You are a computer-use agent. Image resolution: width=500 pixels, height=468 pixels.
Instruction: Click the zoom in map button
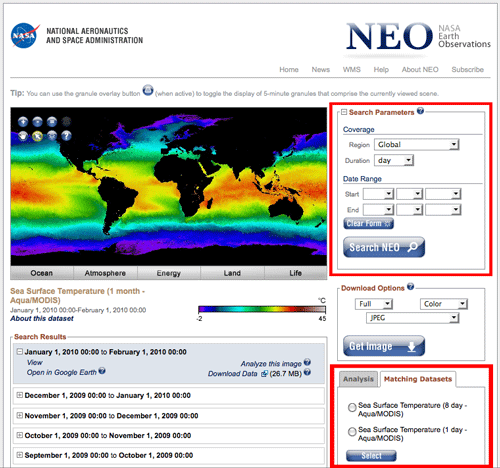(23, 122)
